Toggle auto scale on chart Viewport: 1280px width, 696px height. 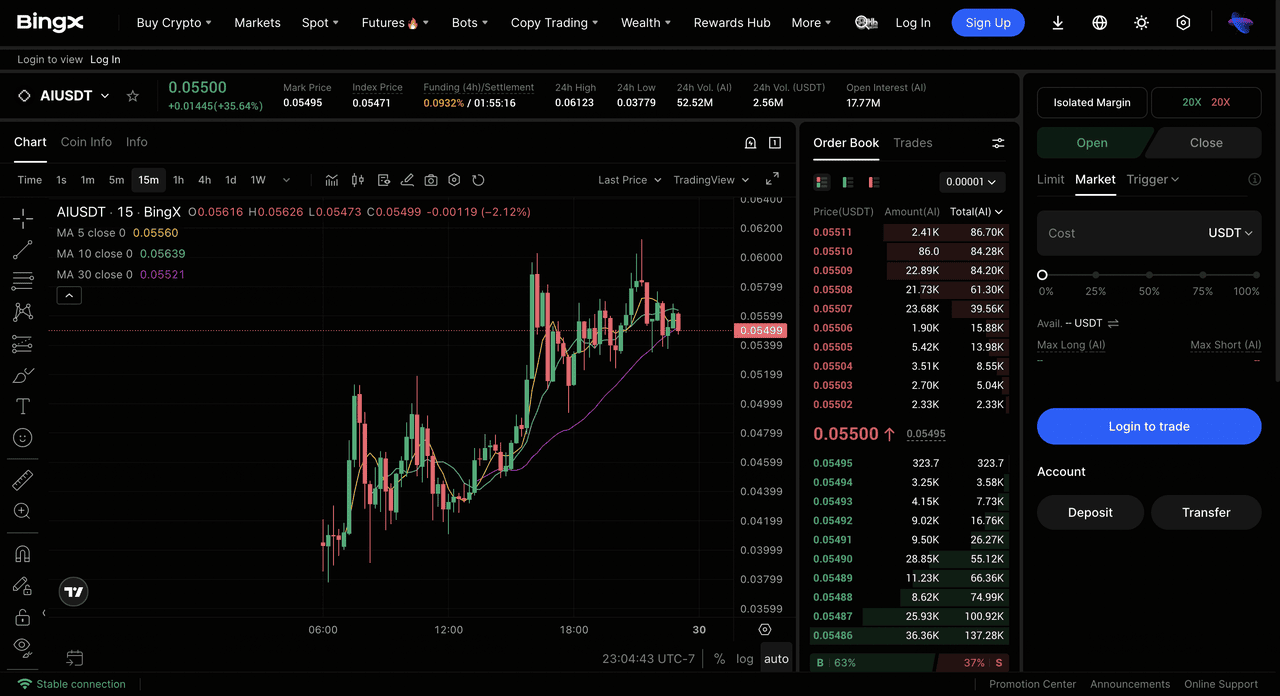[x=776, y=659]
